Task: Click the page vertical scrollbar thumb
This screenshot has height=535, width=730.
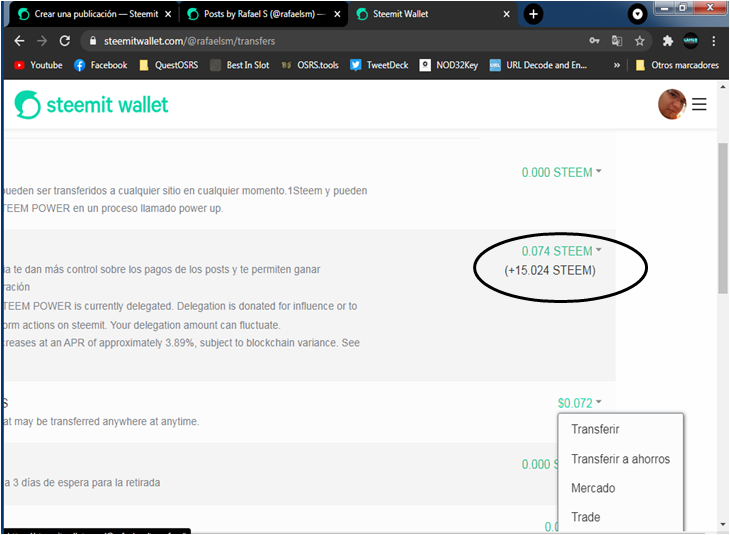Action: click(x=723, y=218)
